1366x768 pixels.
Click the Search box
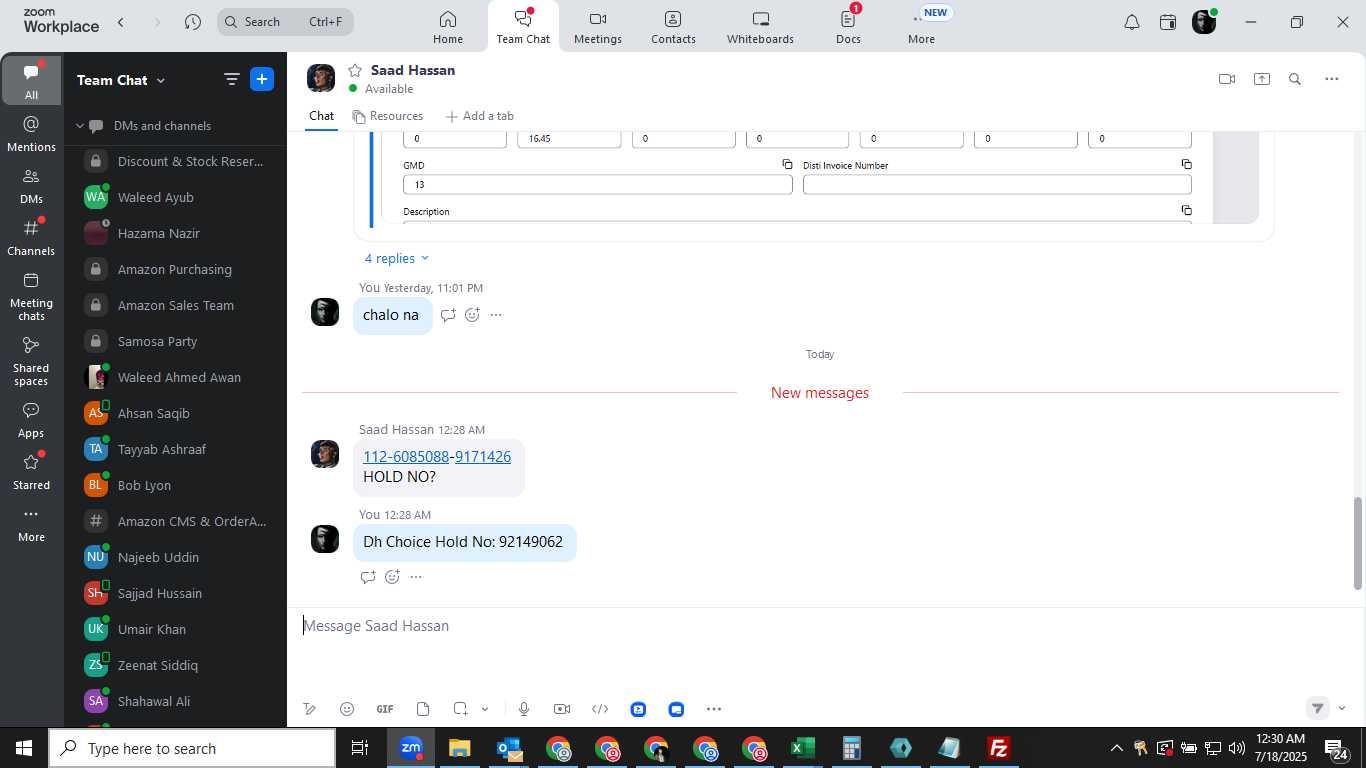click(285, 22)
